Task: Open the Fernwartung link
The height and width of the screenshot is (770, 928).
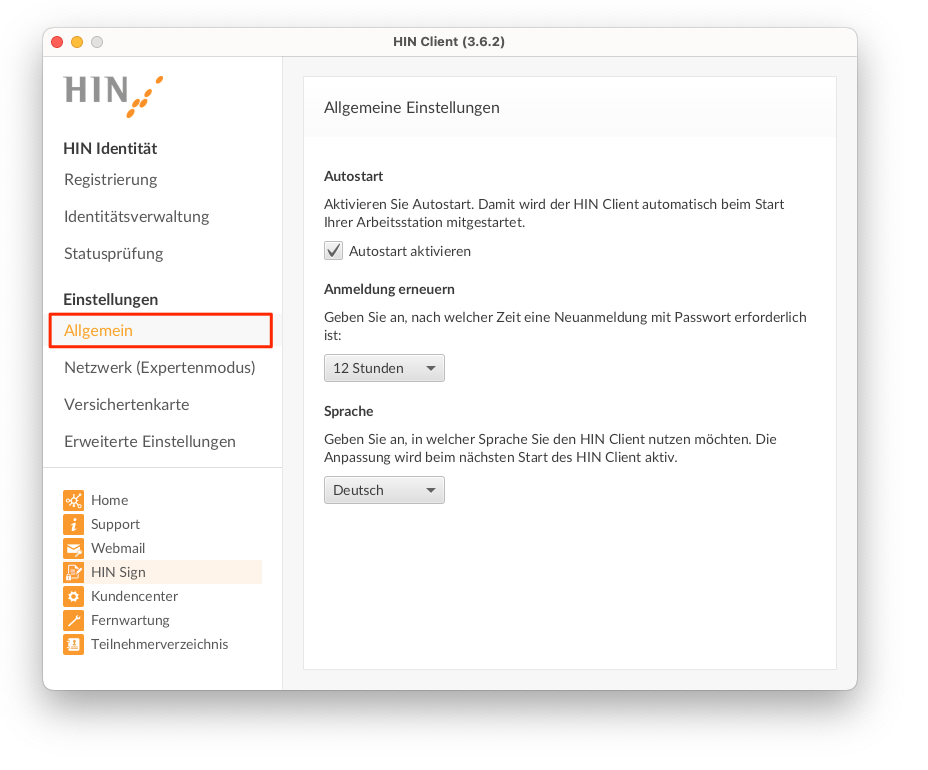Action: click(130, 620)
